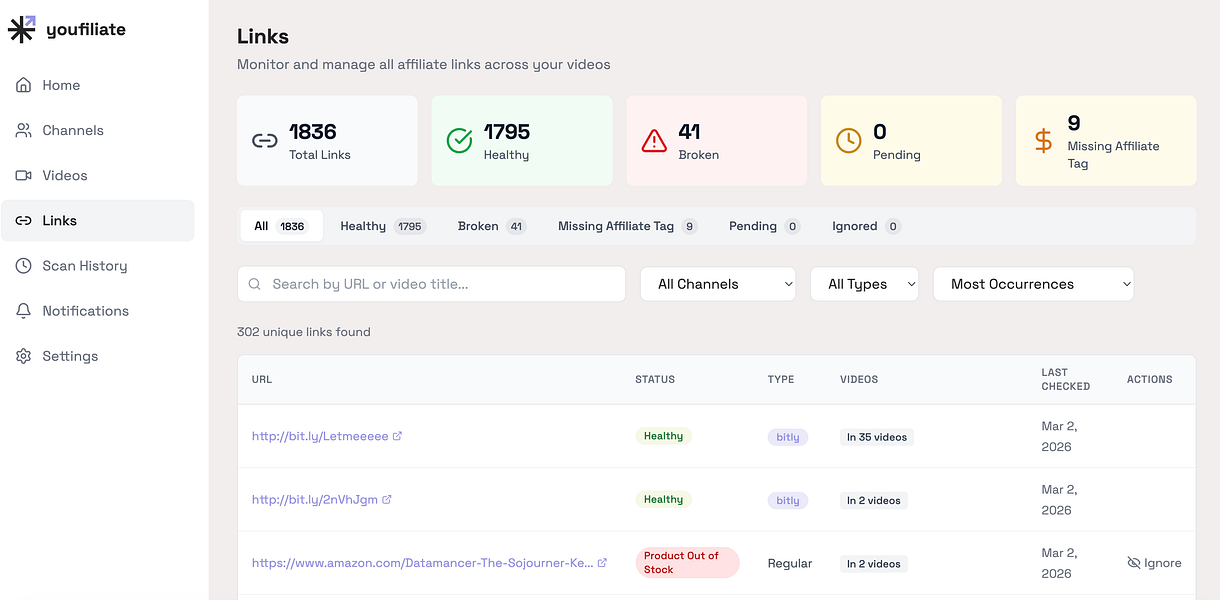The width and height of the screenshot is (1220, 600).
Task: Click the STATUS column header
Action: pyautogui.click(x=655, y=380)
